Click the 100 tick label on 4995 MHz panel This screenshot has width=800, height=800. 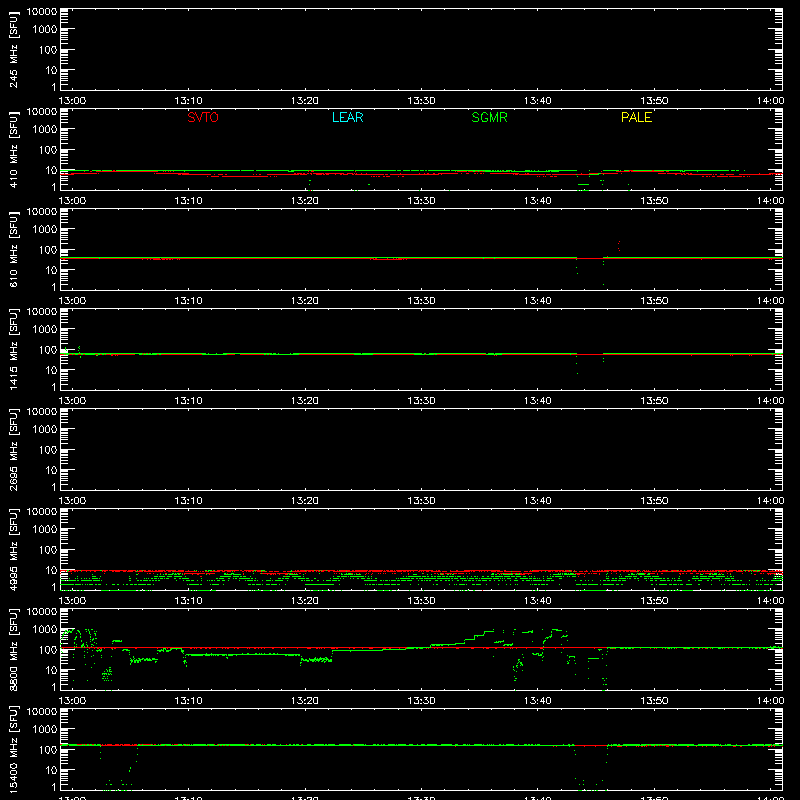click(48, 549)
